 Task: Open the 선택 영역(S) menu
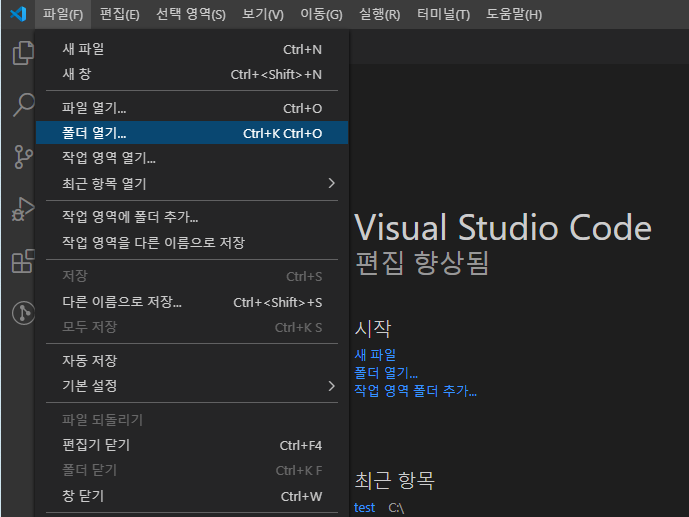pos(191,14)
